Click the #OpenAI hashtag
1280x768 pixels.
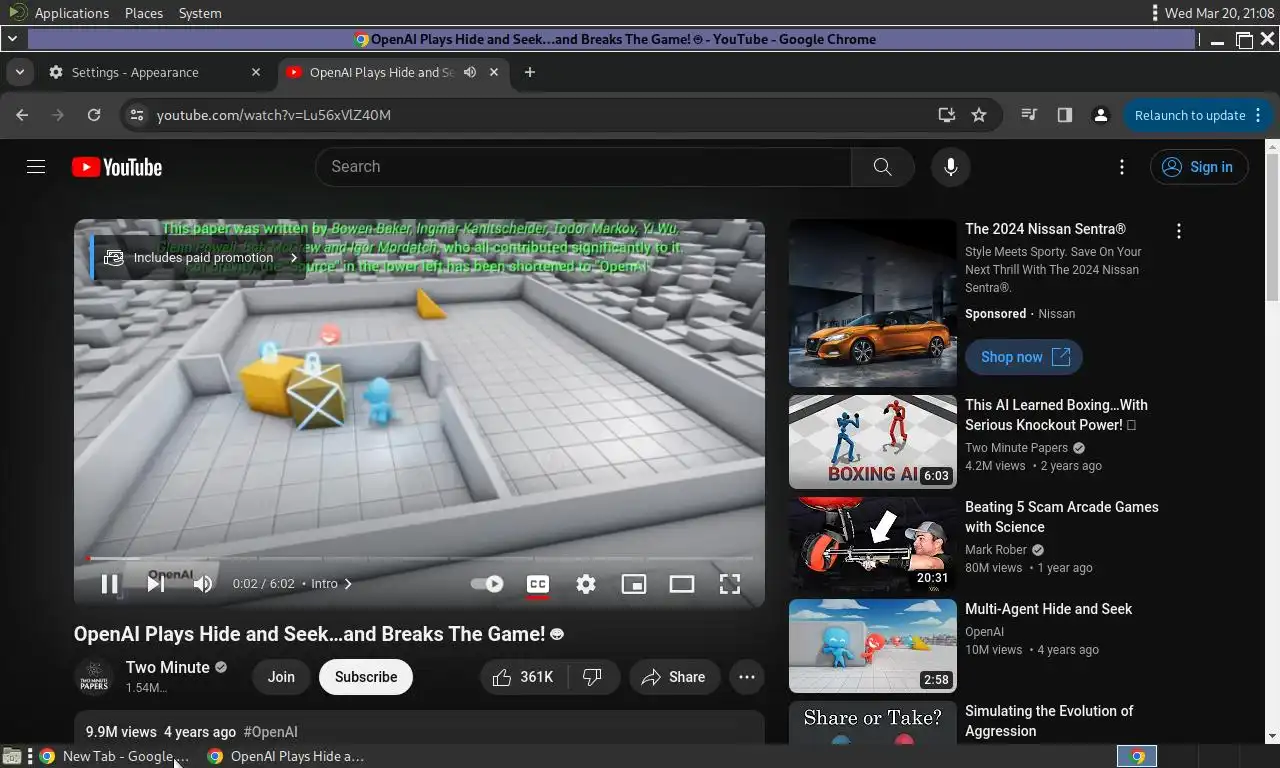270,732
